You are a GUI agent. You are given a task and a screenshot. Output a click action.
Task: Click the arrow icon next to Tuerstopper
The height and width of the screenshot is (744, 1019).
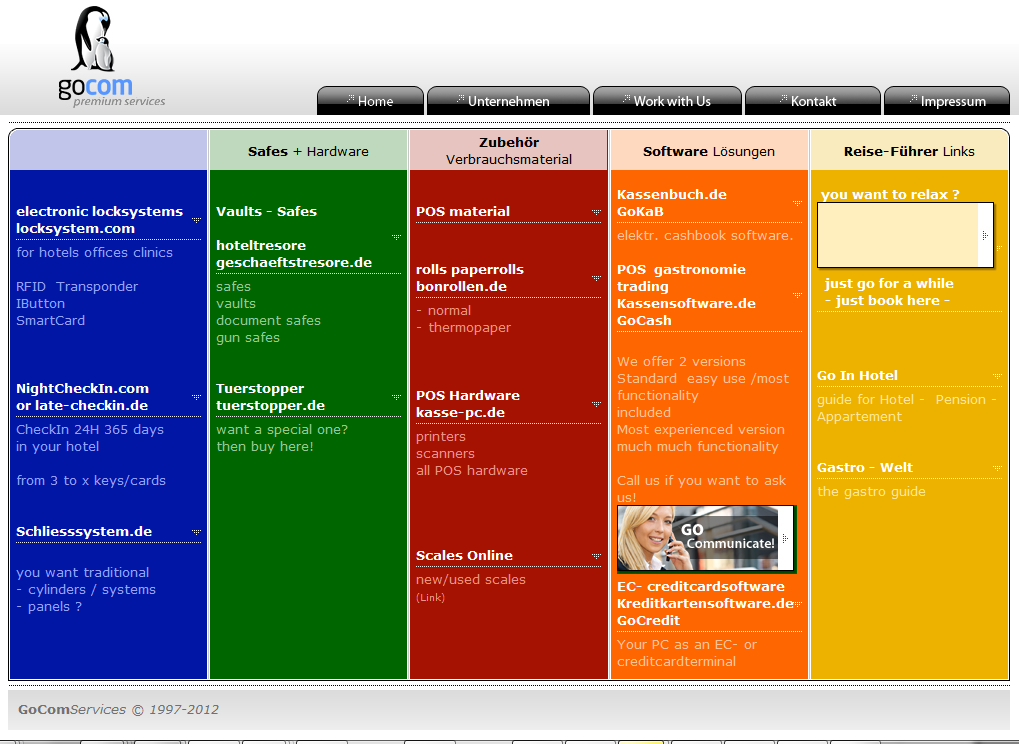[x=396, y=397]
